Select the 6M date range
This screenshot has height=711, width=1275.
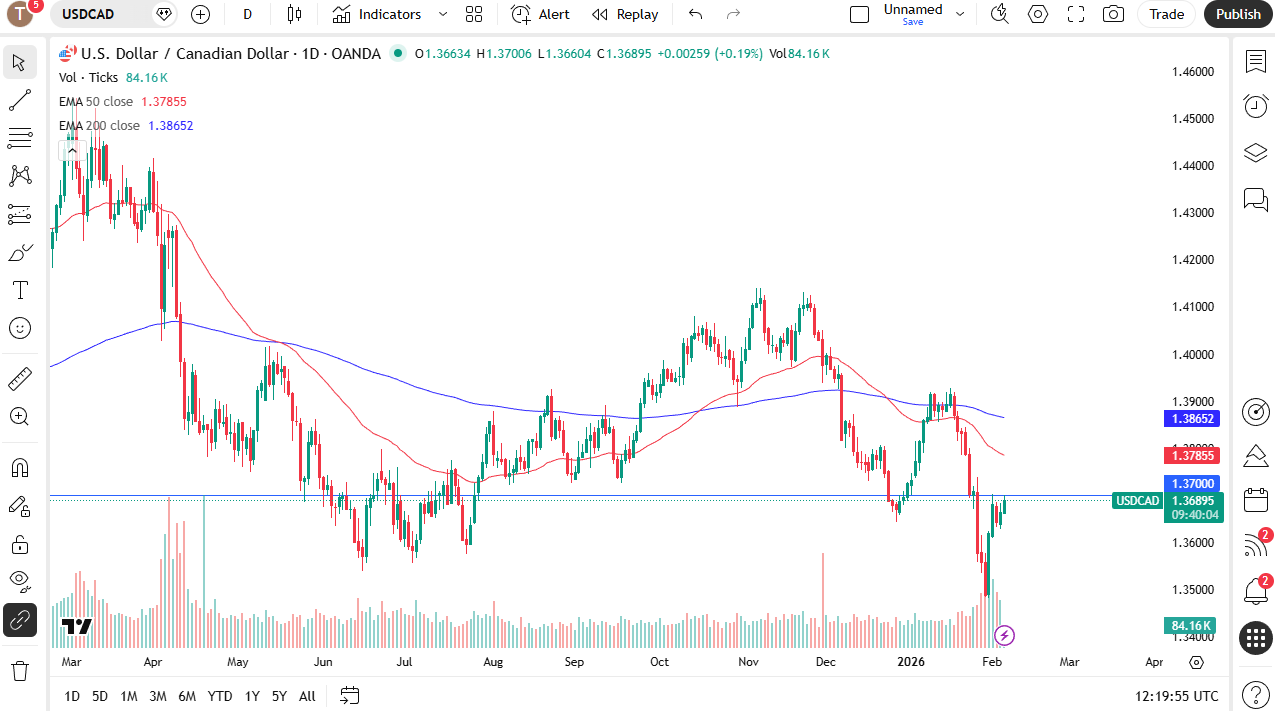point(187,696)
